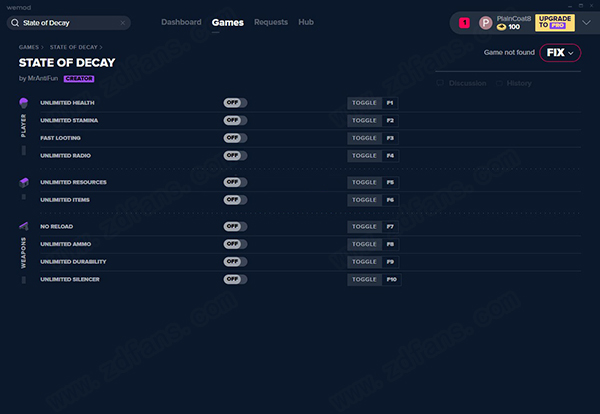The width and height of the screenshot is (600, 414).
Task: Click TOGGLE hotkey button for Unlimited Ammo
Action: tap(364, 244)
